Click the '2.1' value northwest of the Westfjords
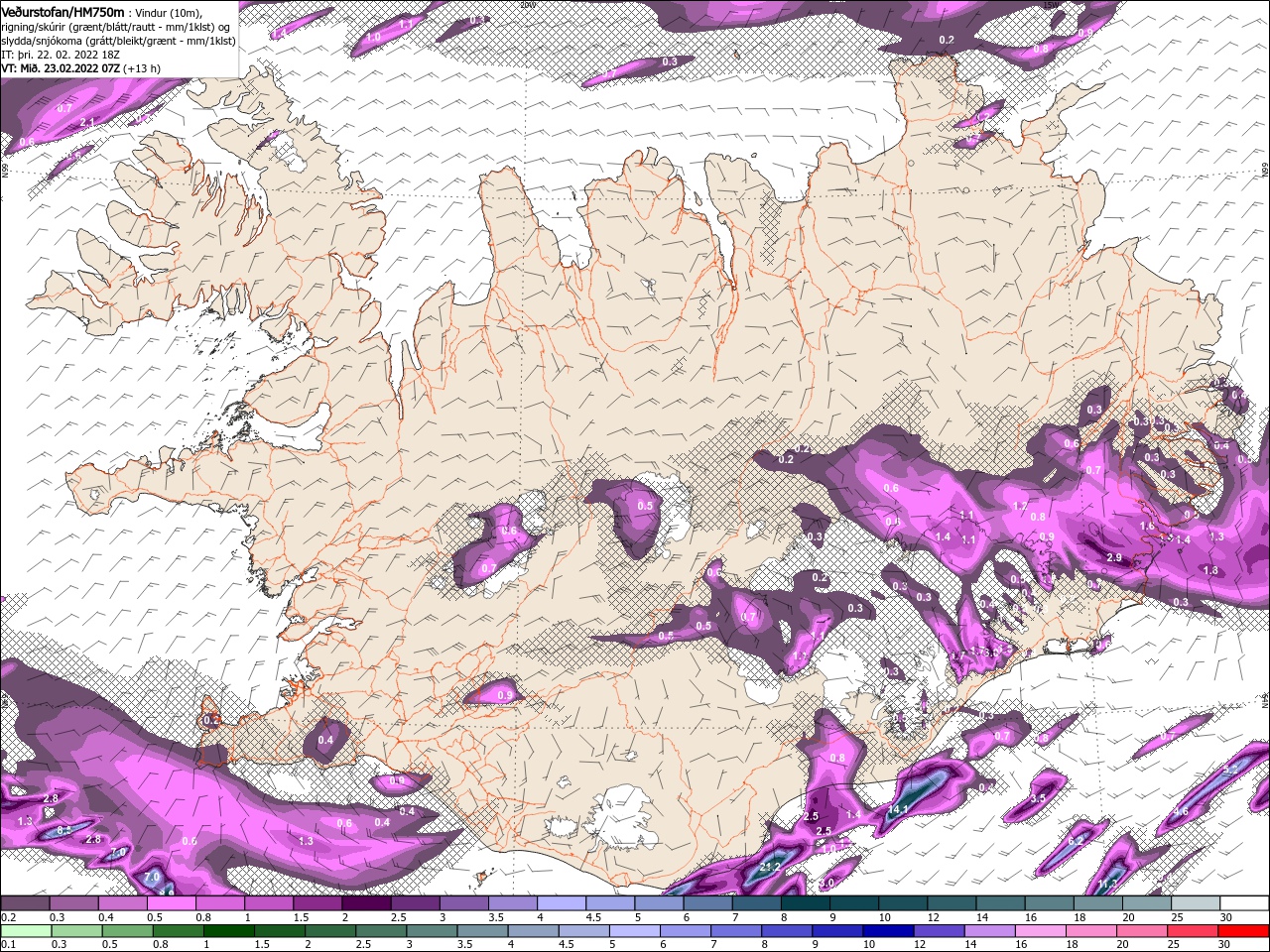1270x952 pixels. pos(86,122)
